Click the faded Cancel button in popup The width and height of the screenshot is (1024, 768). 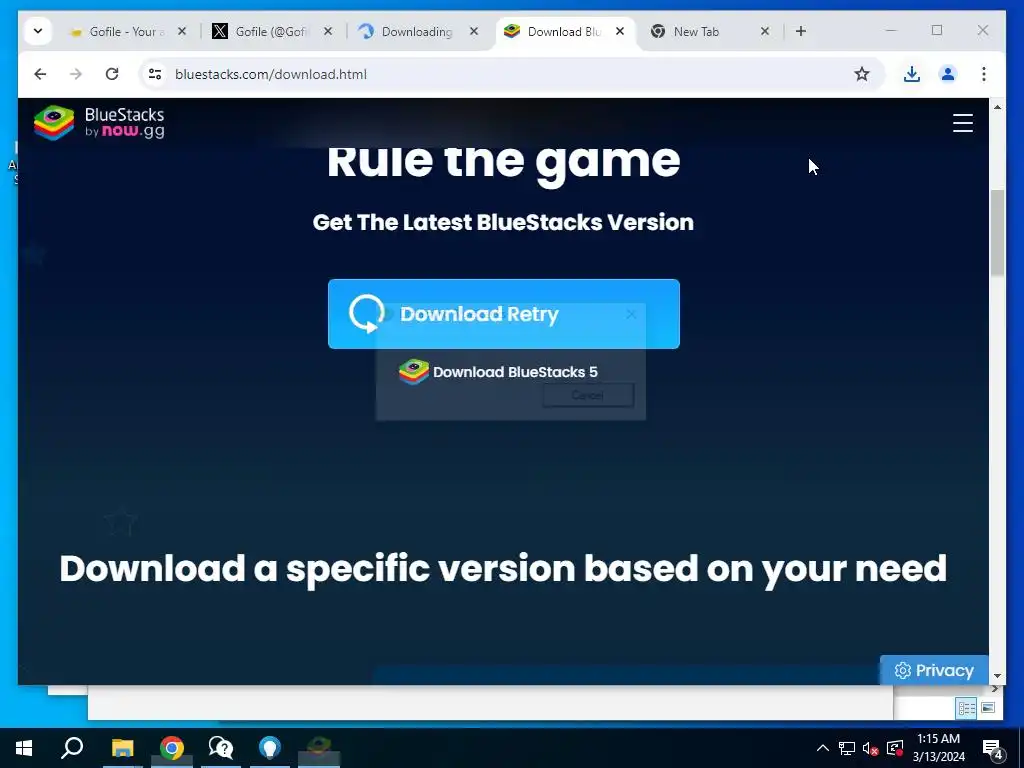588,395
